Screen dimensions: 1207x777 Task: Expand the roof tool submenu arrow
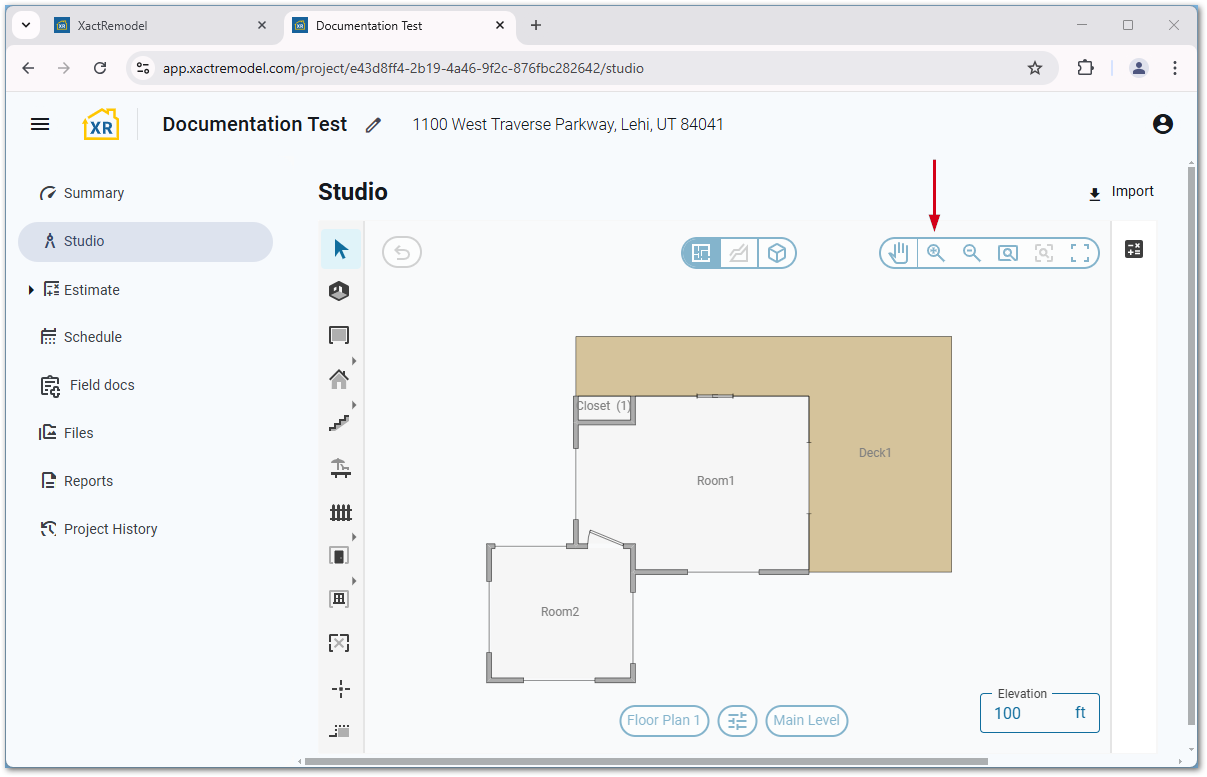tap(354, 361)
